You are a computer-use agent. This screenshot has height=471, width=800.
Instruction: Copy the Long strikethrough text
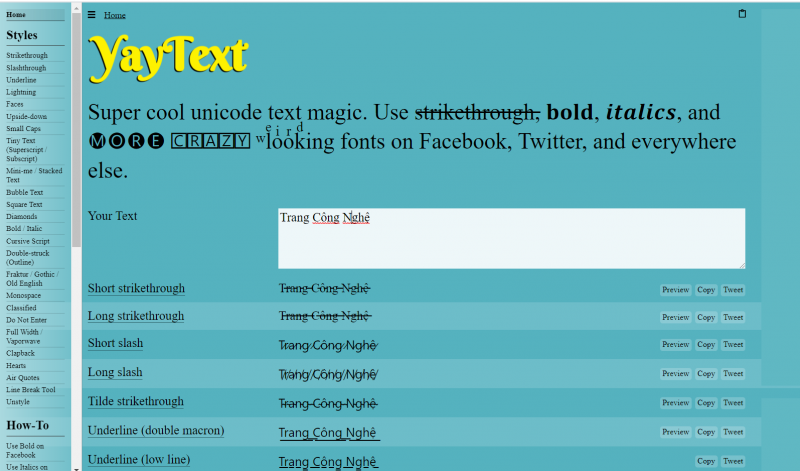pos(706,317)
